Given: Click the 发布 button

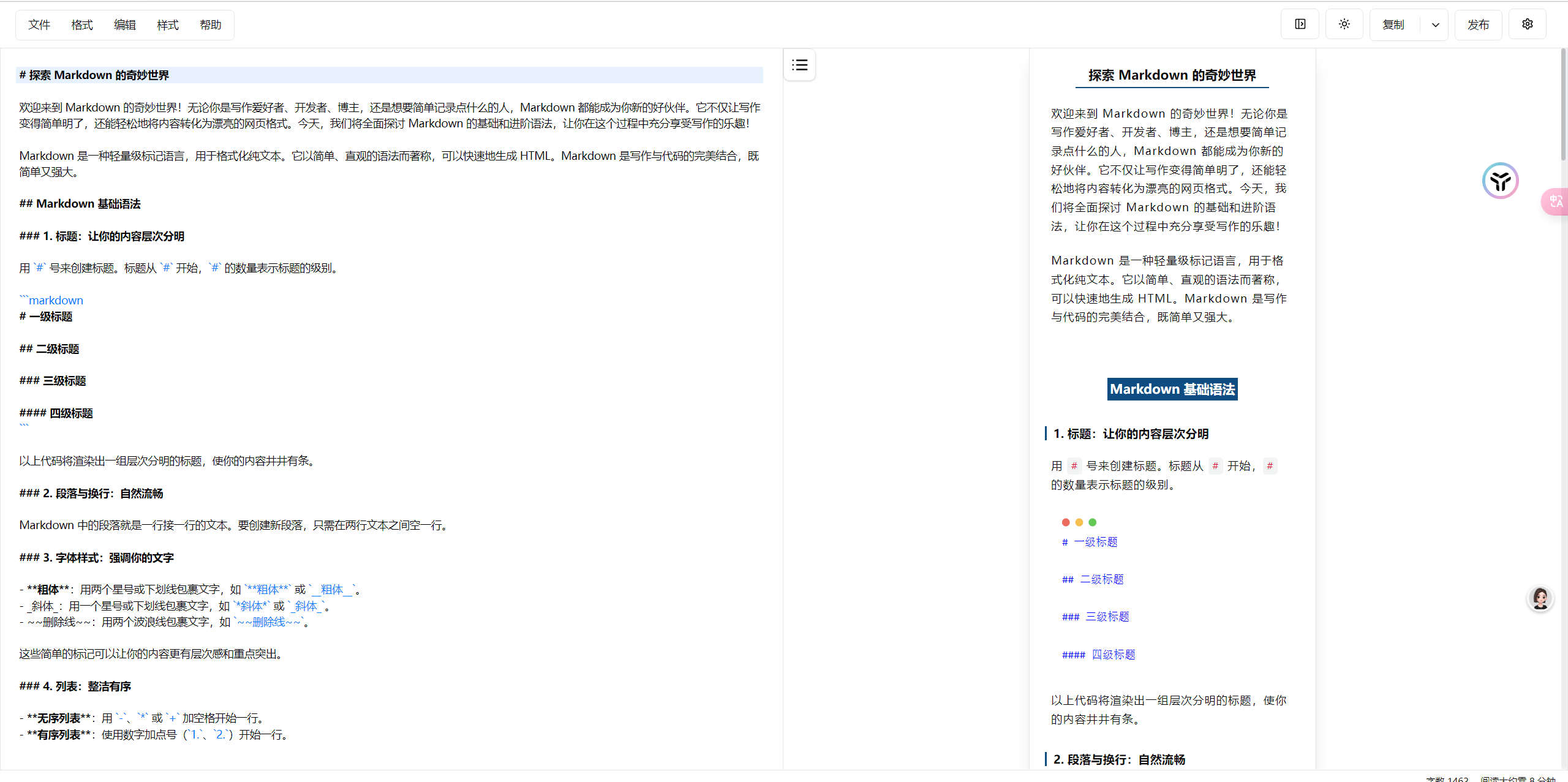Looking at the screenshot, I should (1478, 25).
